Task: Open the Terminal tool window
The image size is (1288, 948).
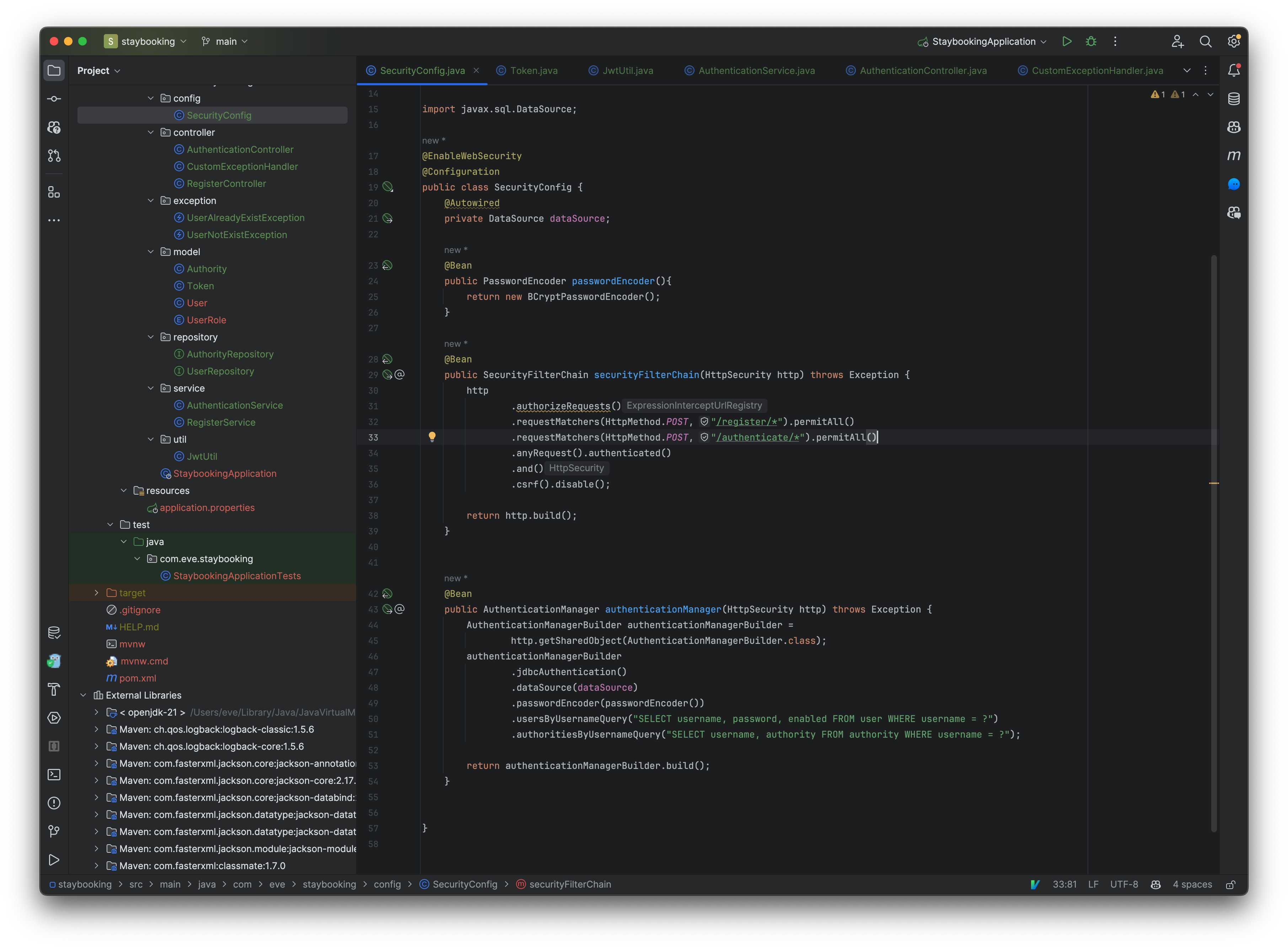Action: pyautogui.click(x=54, y=775)
